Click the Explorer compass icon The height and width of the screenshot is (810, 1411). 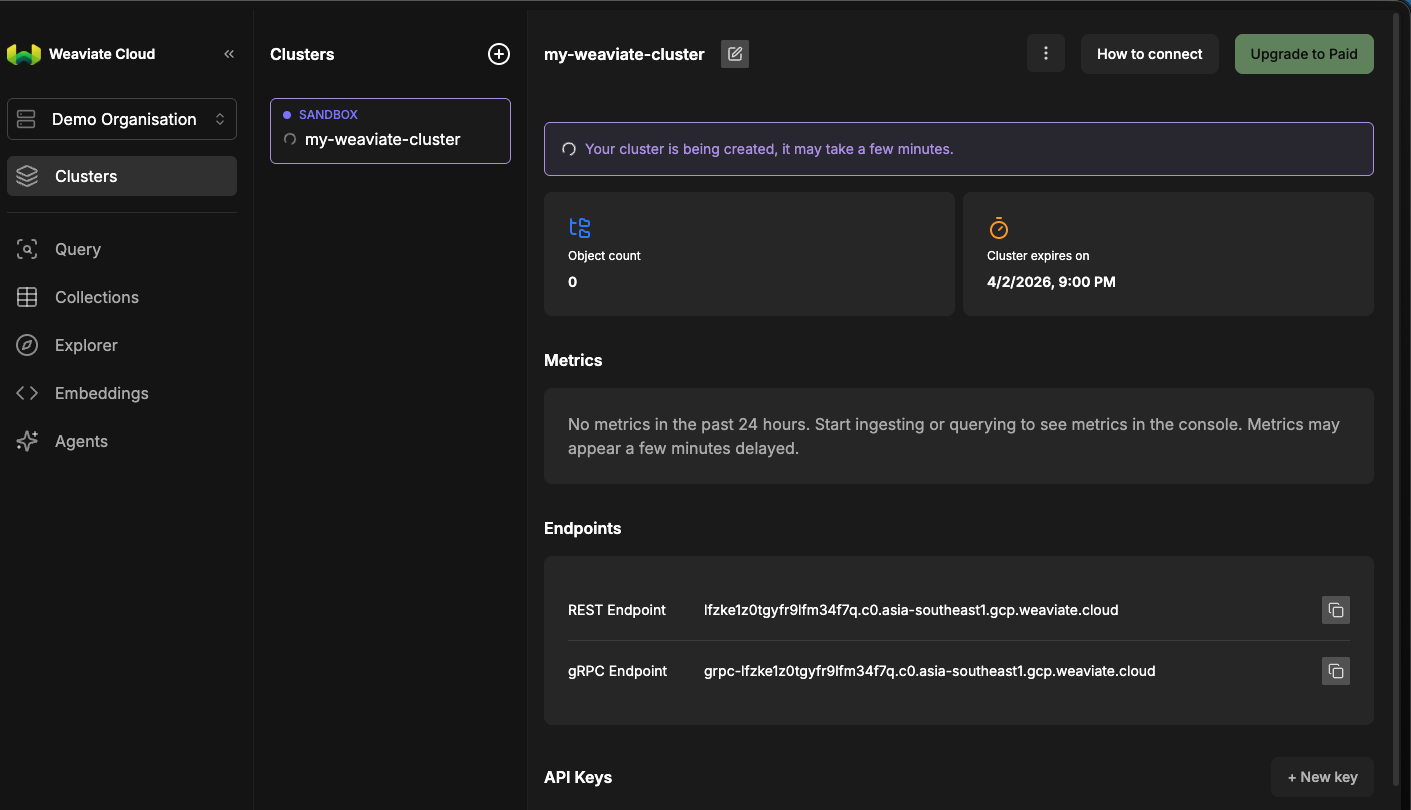27,345
